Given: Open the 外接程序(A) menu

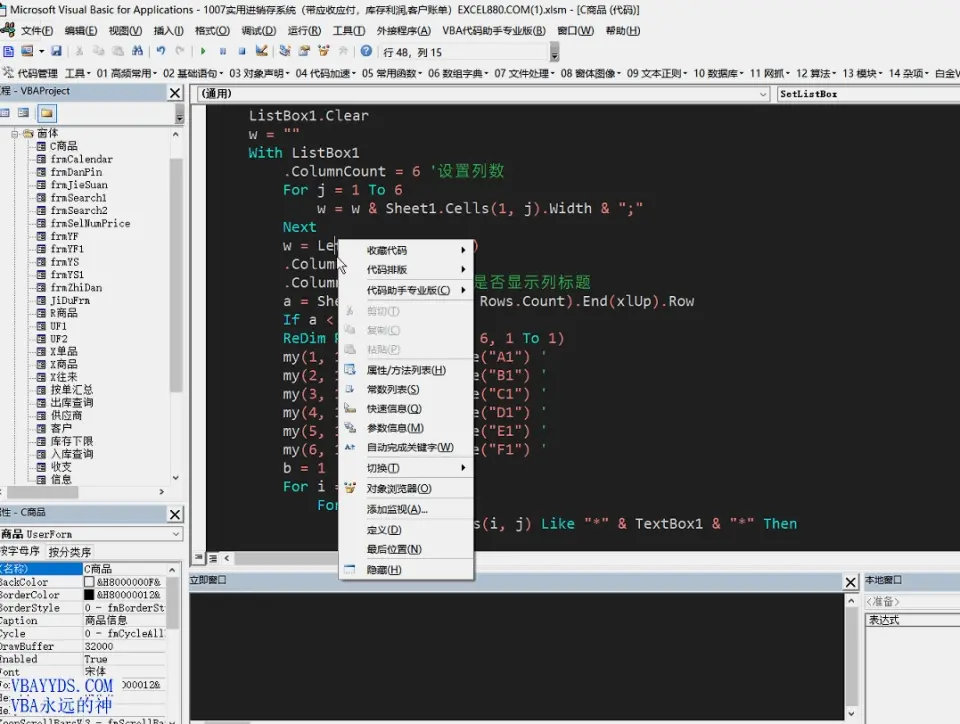Looking at the screenshot, I should 403,31.
